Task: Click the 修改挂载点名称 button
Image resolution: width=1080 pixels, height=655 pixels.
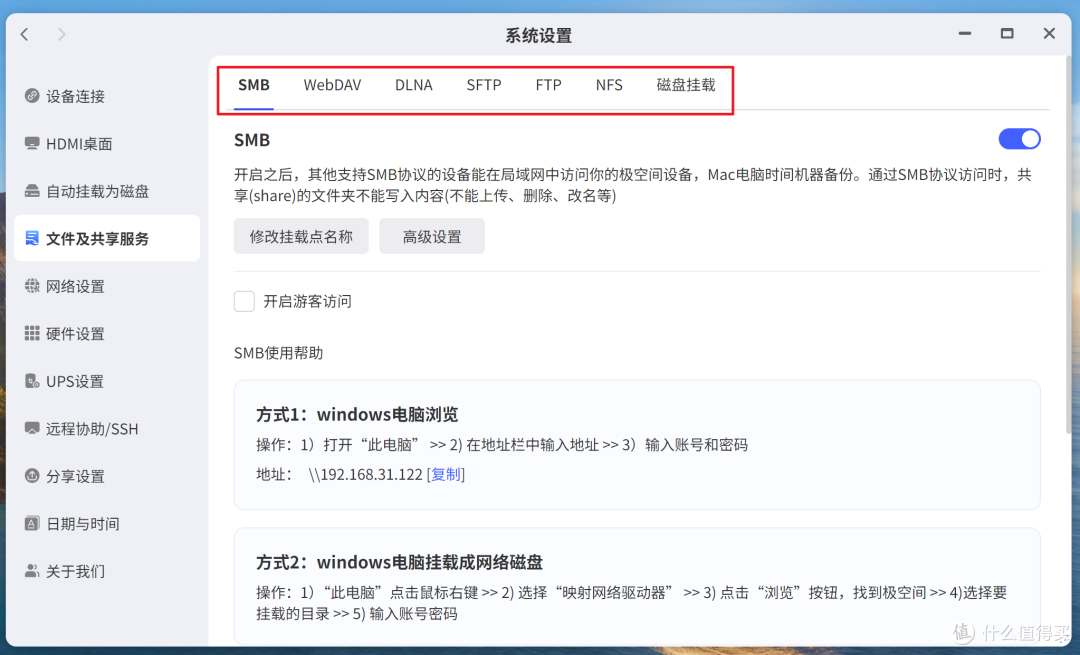Action: pos(301,236)
